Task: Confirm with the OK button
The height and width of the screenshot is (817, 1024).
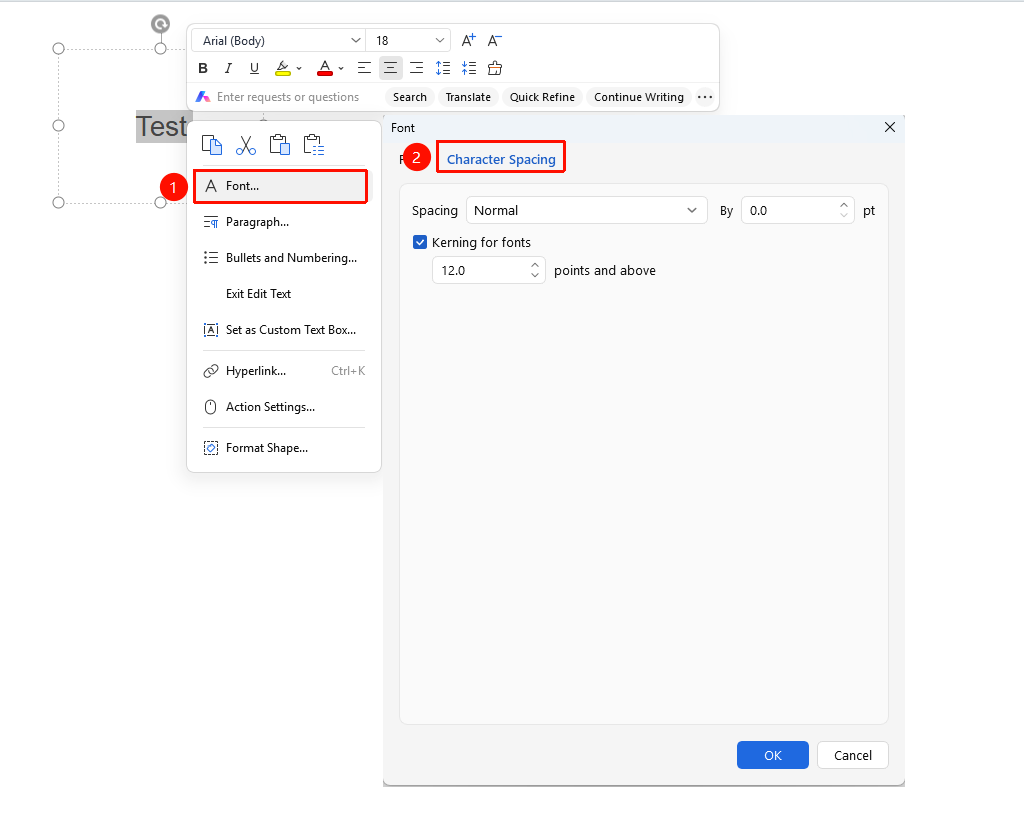Action: [x=773, y=755]
